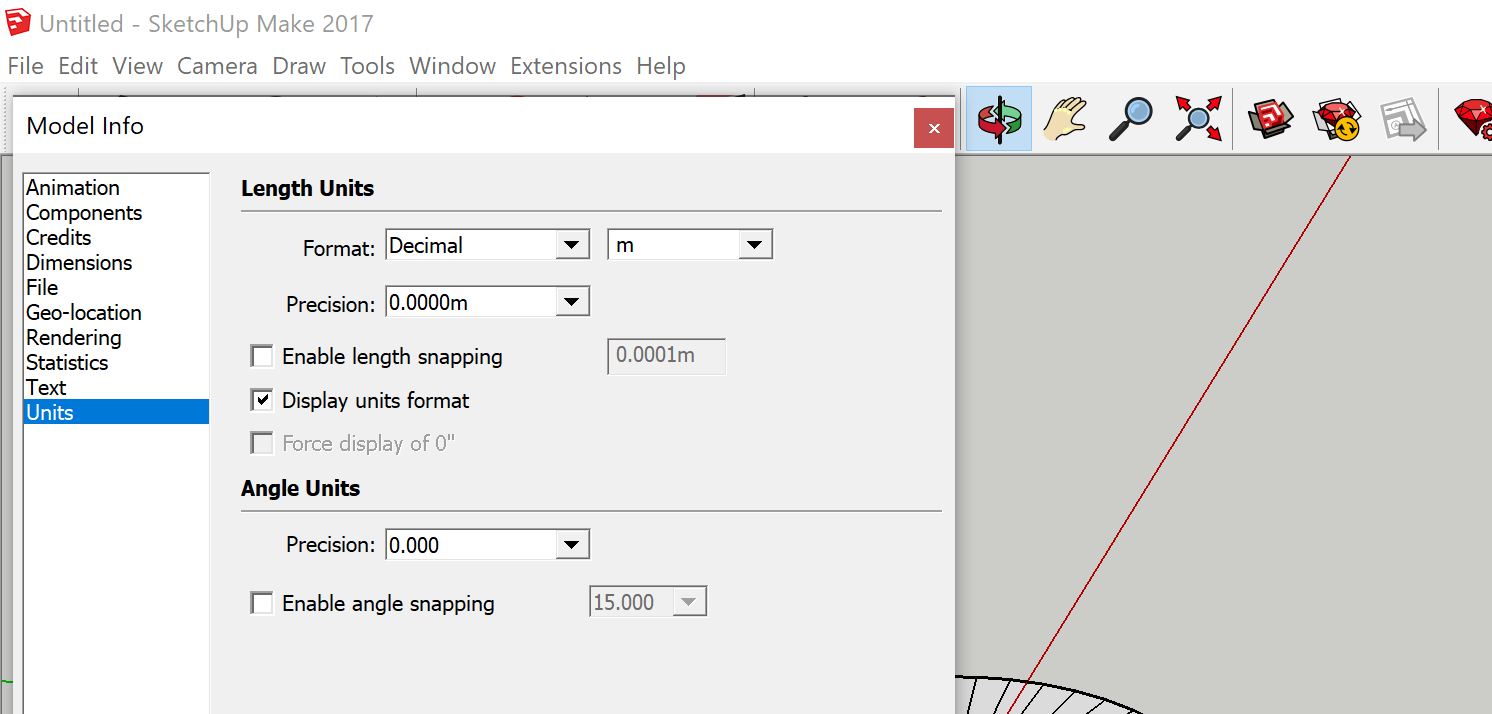Select Geo-location in Model Info list
This screenshot has width=1492, height=714.
coord(116,312)
